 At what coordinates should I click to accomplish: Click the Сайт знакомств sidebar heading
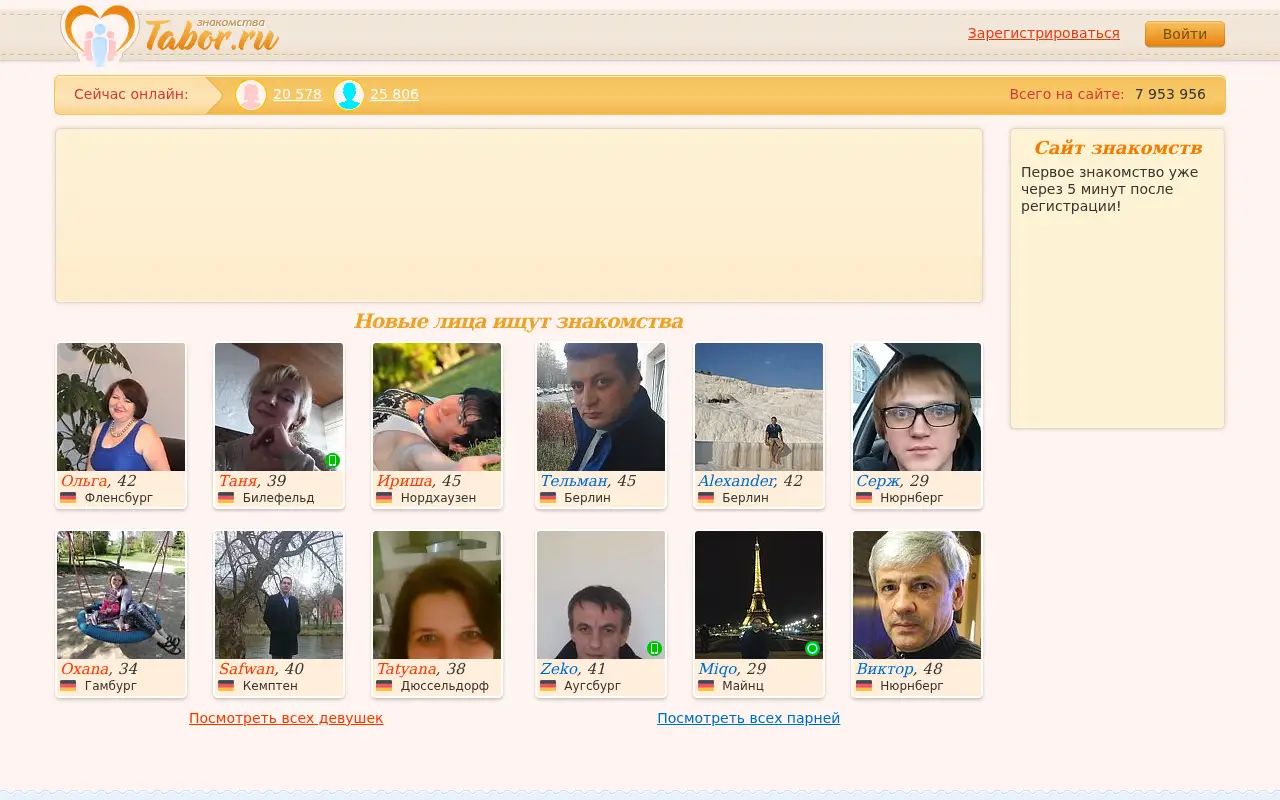click(x=1118, y=148)
